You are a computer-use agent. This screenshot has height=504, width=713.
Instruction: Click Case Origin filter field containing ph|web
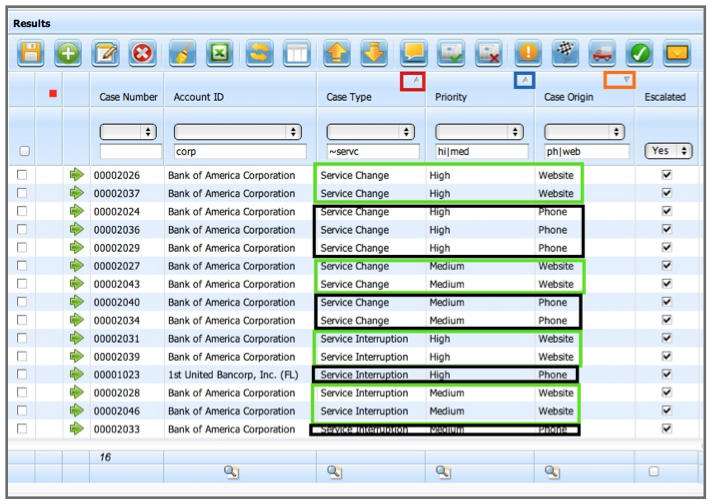tap(587, 151)
